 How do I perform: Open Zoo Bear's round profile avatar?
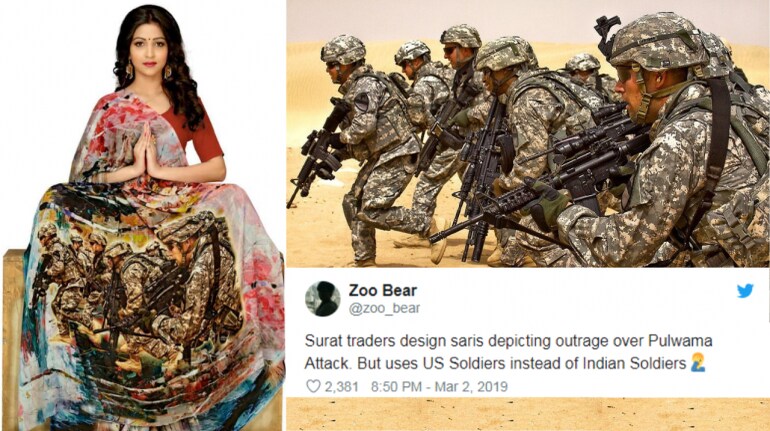tap(323, 298)
